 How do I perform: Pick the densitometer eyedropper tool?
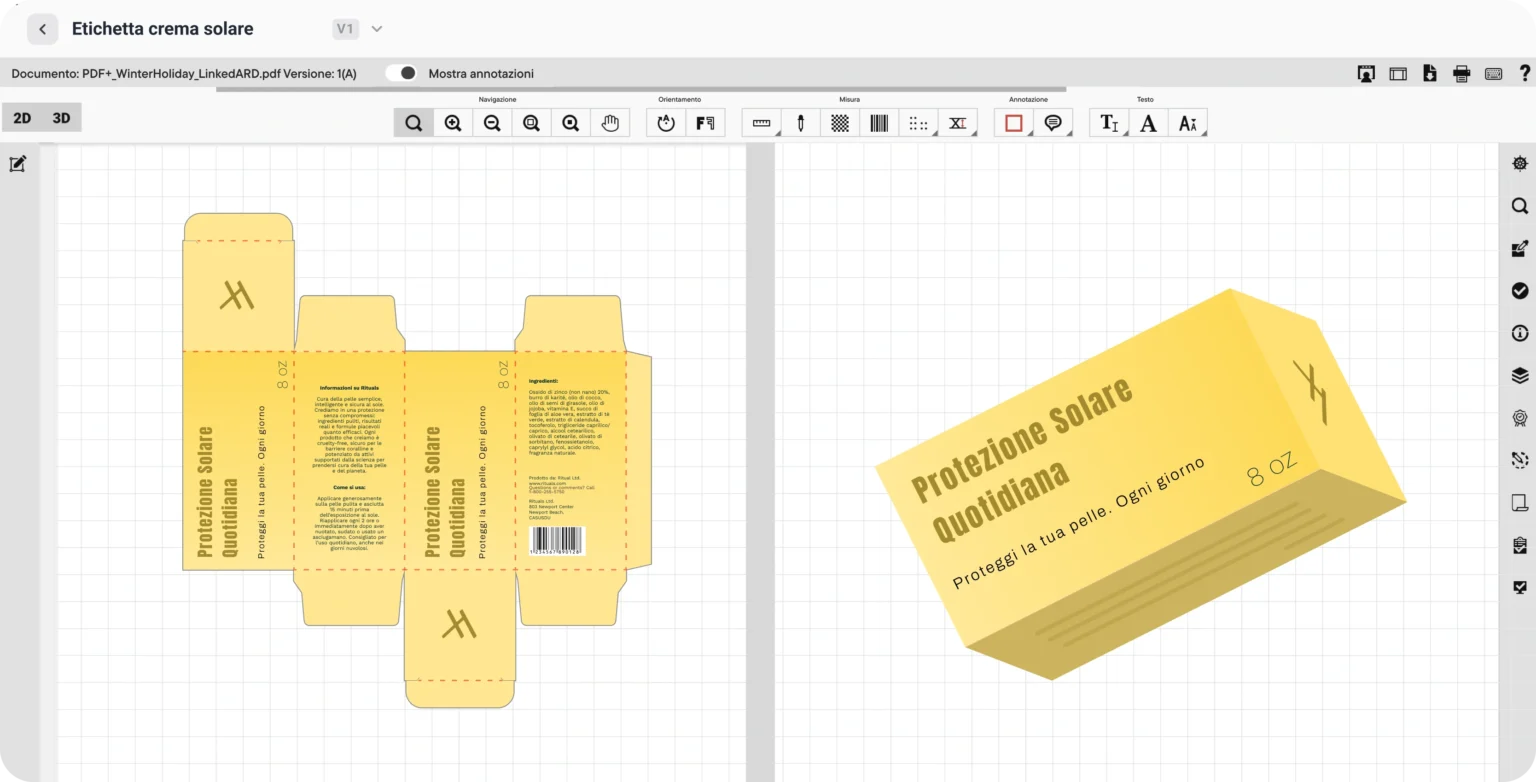[x=801, y=123]
